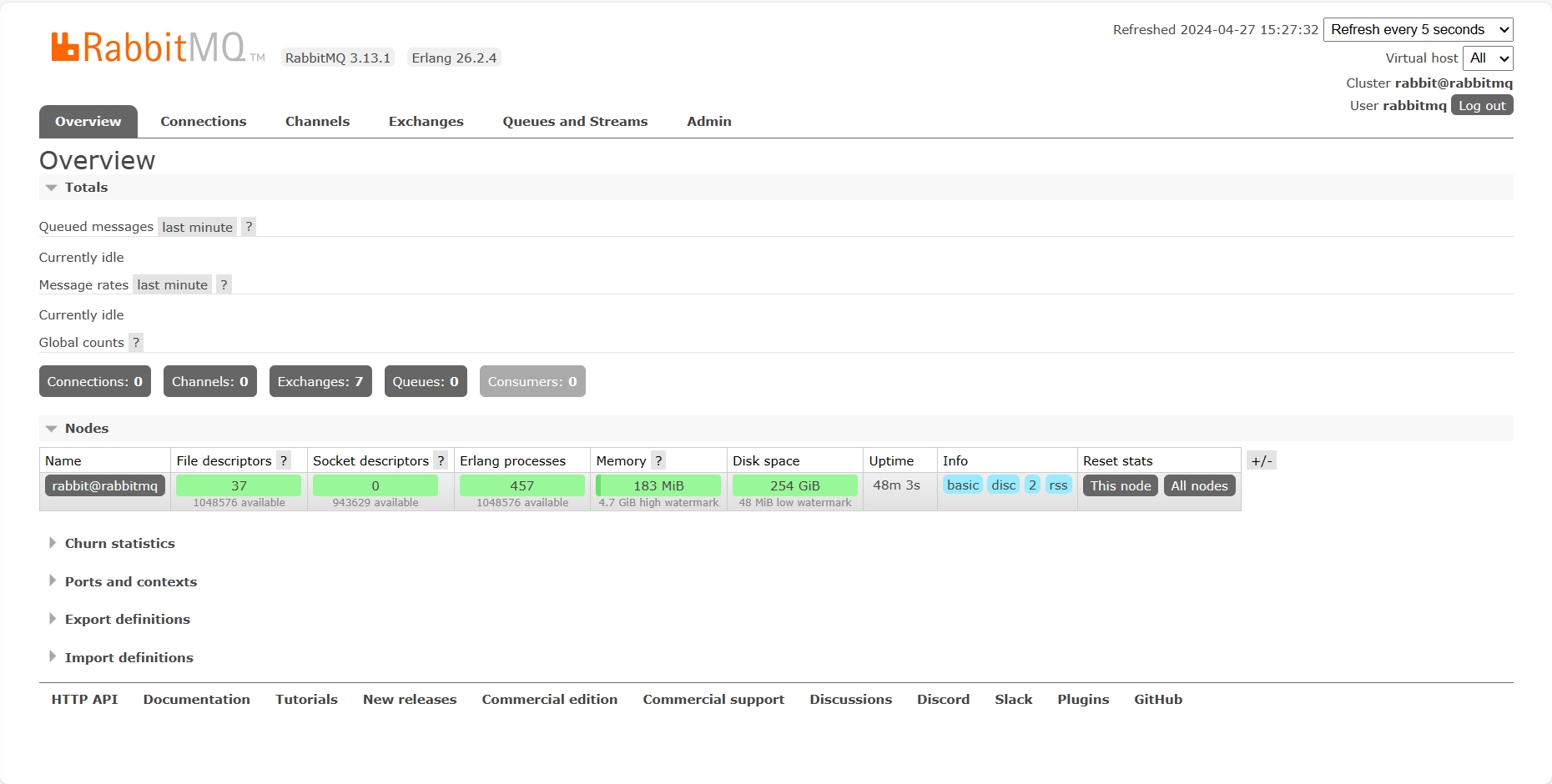This screenshot has height=784, width=1552.
Task: Click Socket descriptors help question mark
Action: coord(441,461)
